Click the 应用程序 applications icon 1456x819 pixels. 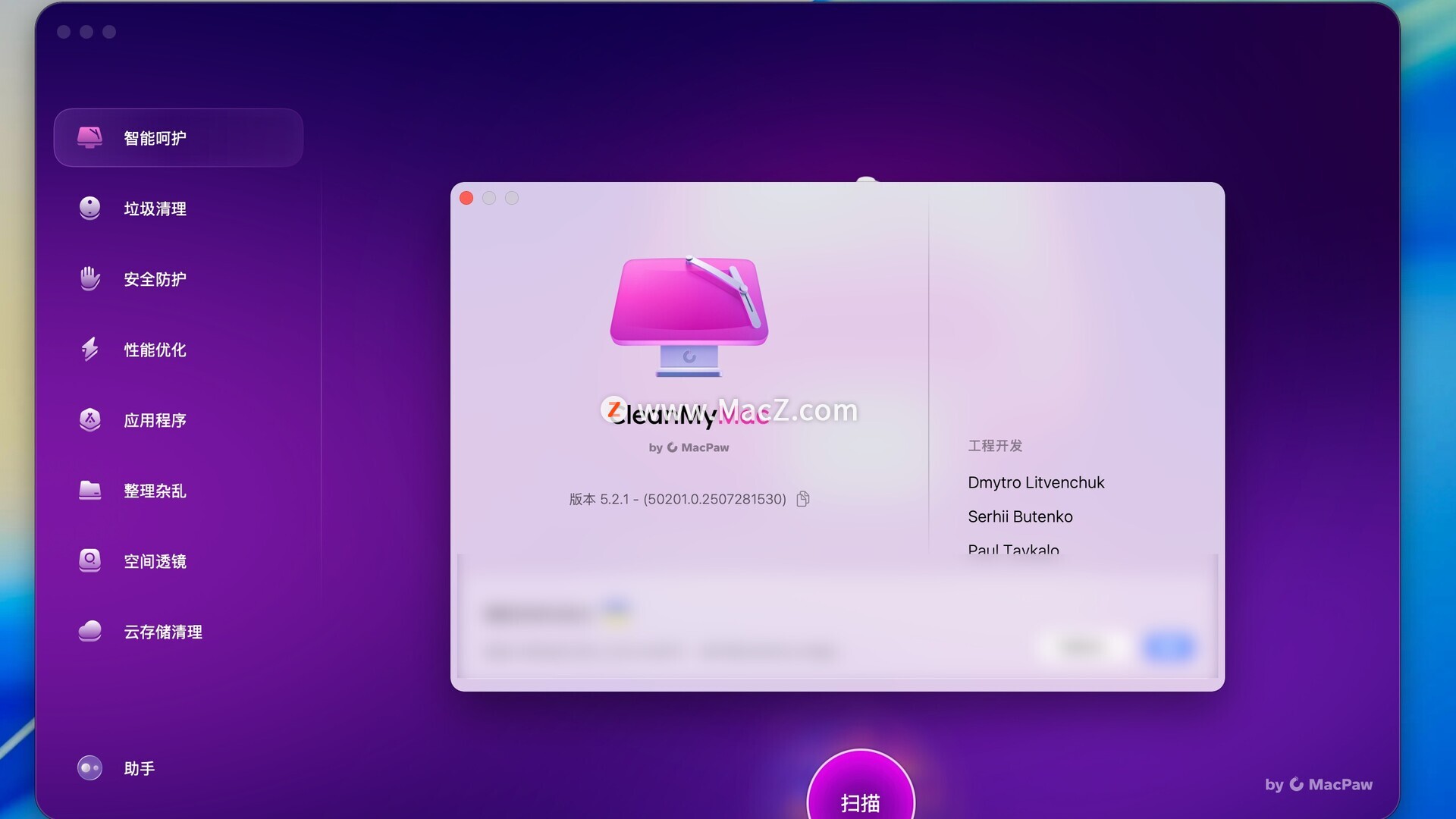click(89, 419)
